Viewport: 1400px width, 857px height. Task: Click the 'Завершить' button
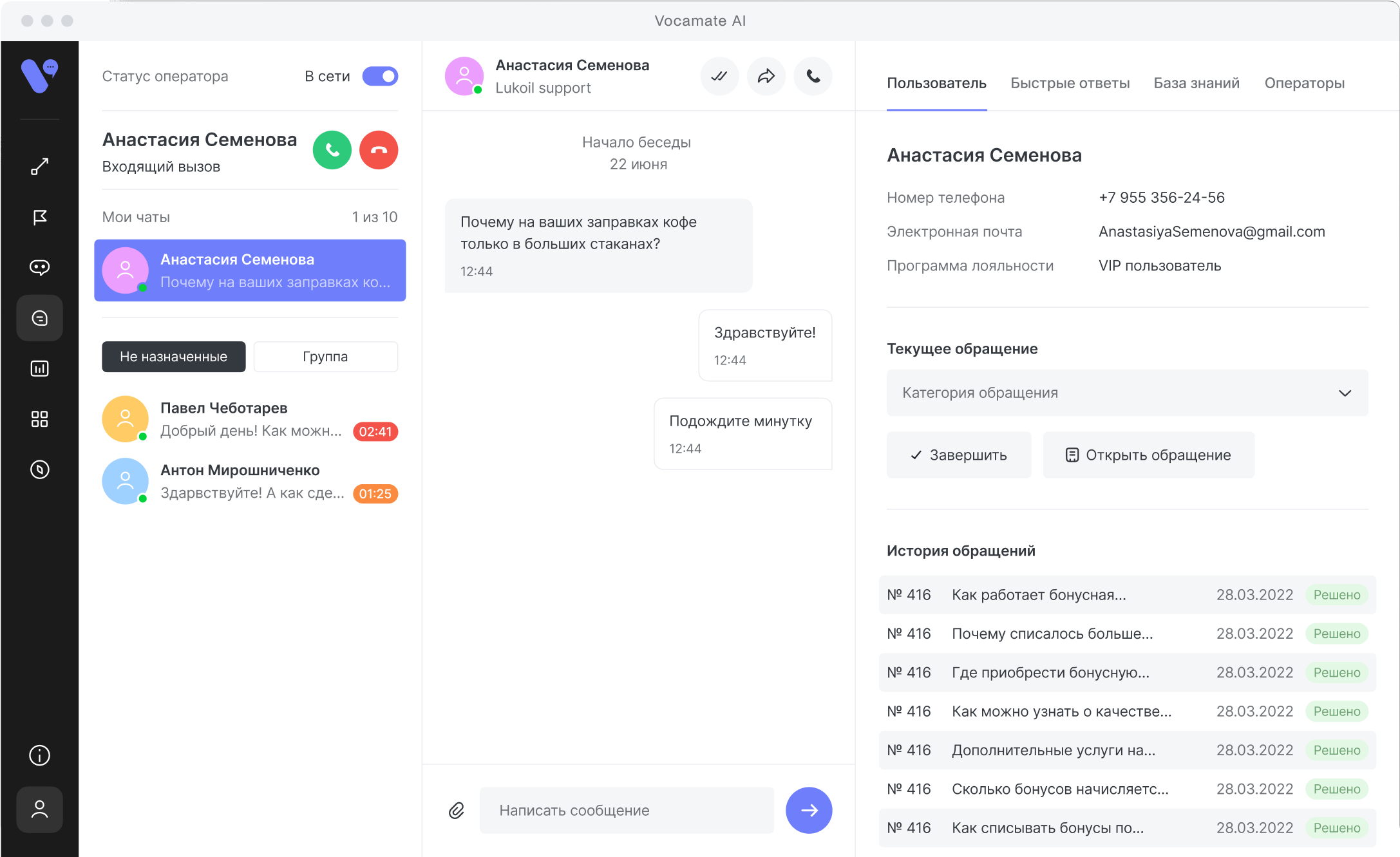point(958,455)
